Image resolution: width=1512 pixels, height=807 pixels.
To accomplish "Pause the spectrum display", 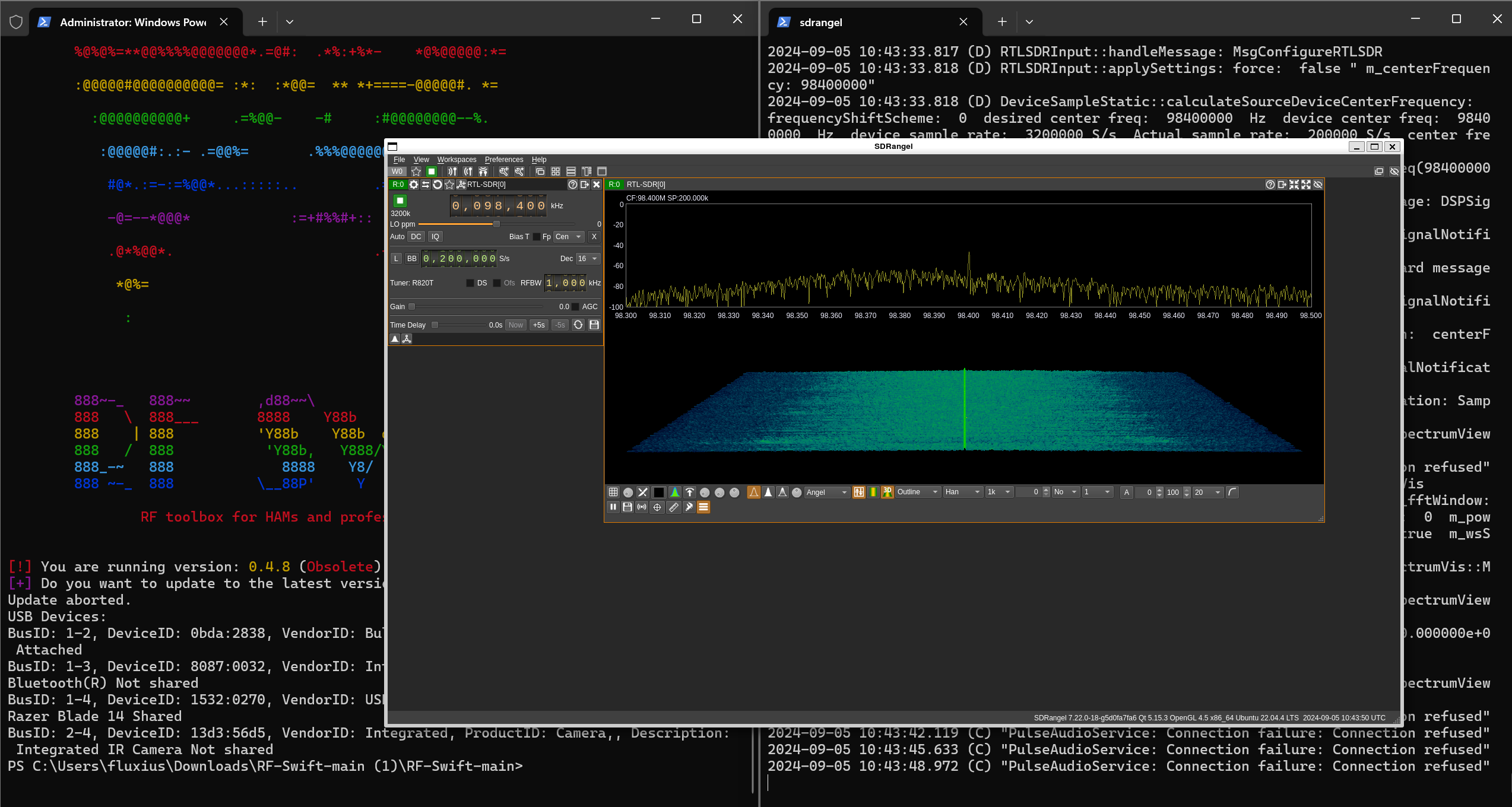I will [613, 507].
